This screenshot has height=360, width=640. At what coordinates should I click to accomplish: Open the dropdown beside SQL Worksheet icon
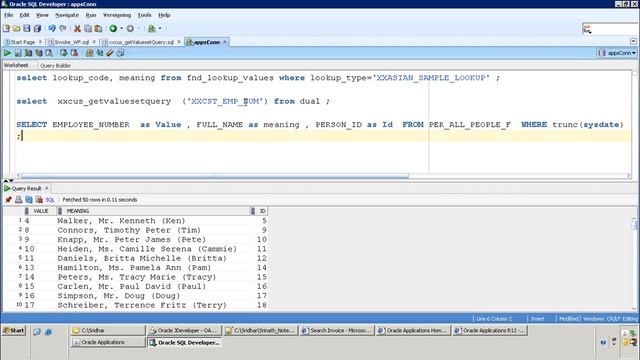(x=160, y=29)
